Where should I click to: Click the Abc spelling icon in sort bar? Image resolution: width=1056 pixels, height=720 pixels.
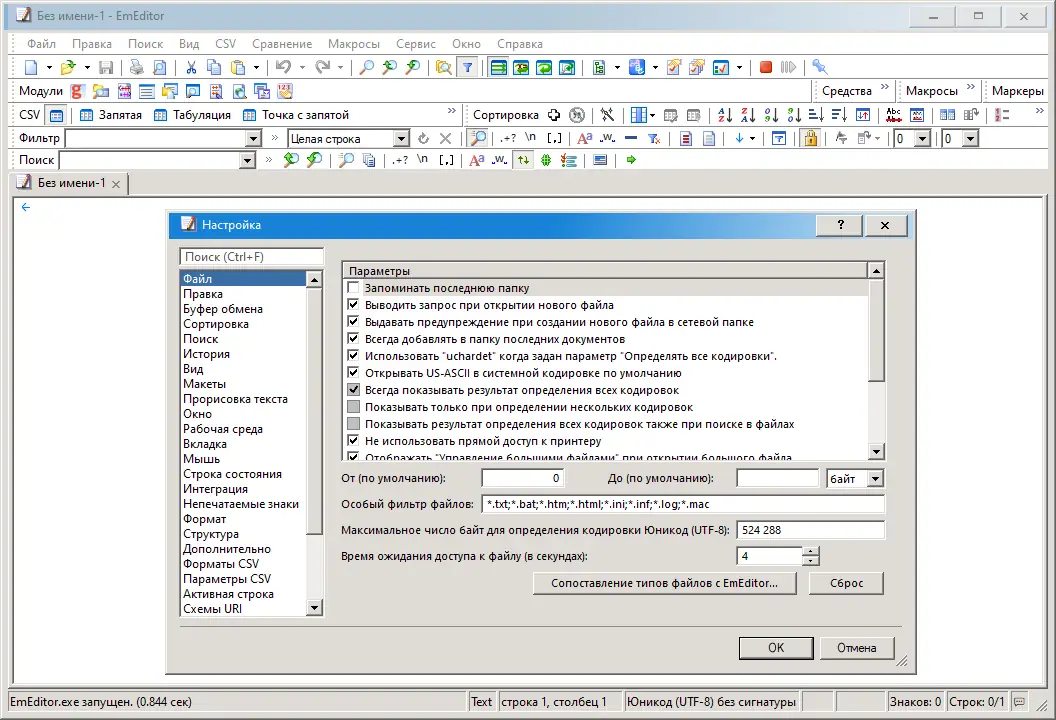[894, 115]
